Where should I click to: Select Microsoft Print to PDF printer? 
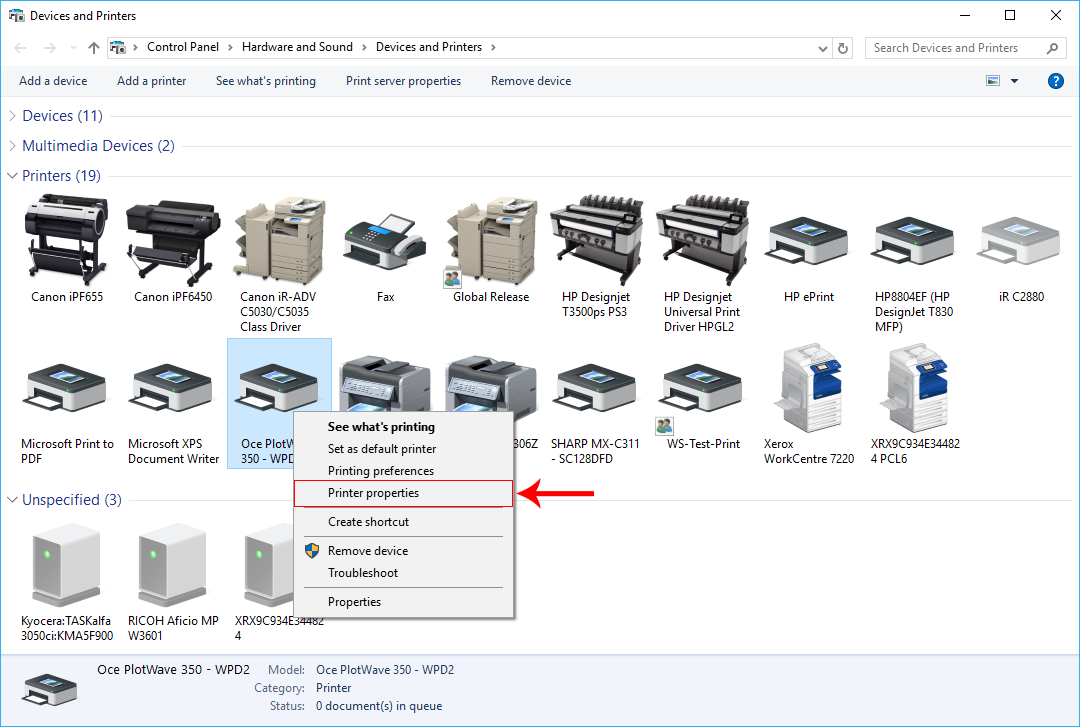coord(67,389)
